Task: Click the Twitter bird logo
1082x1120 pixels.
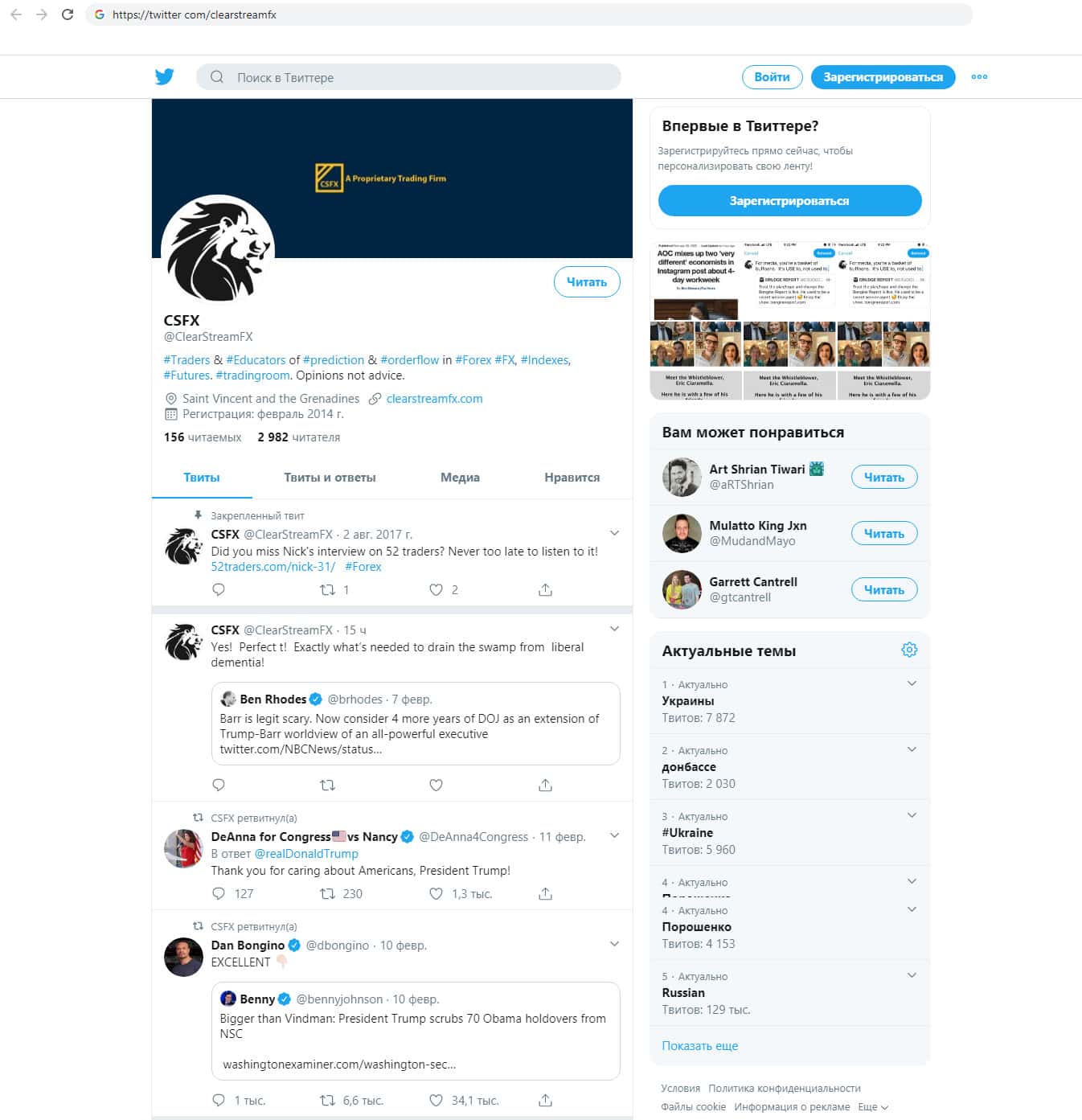Action: (165, 77)
